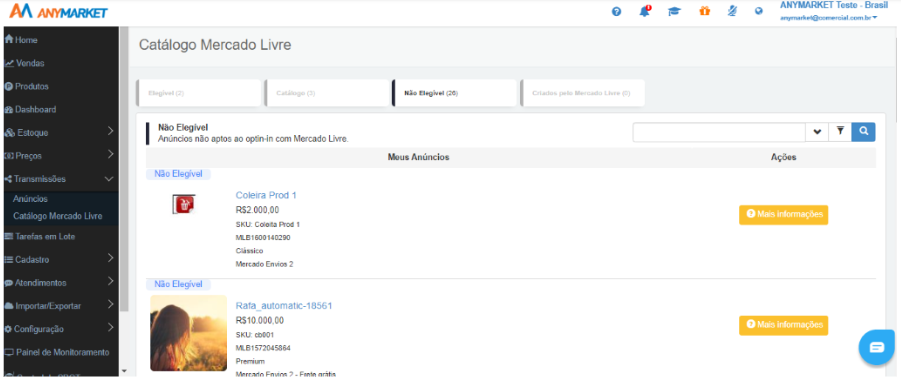Click the Não Elegível badge above Rafa_automatic-18561
This screenshot has width=901, height=378.
click(178, 284)
